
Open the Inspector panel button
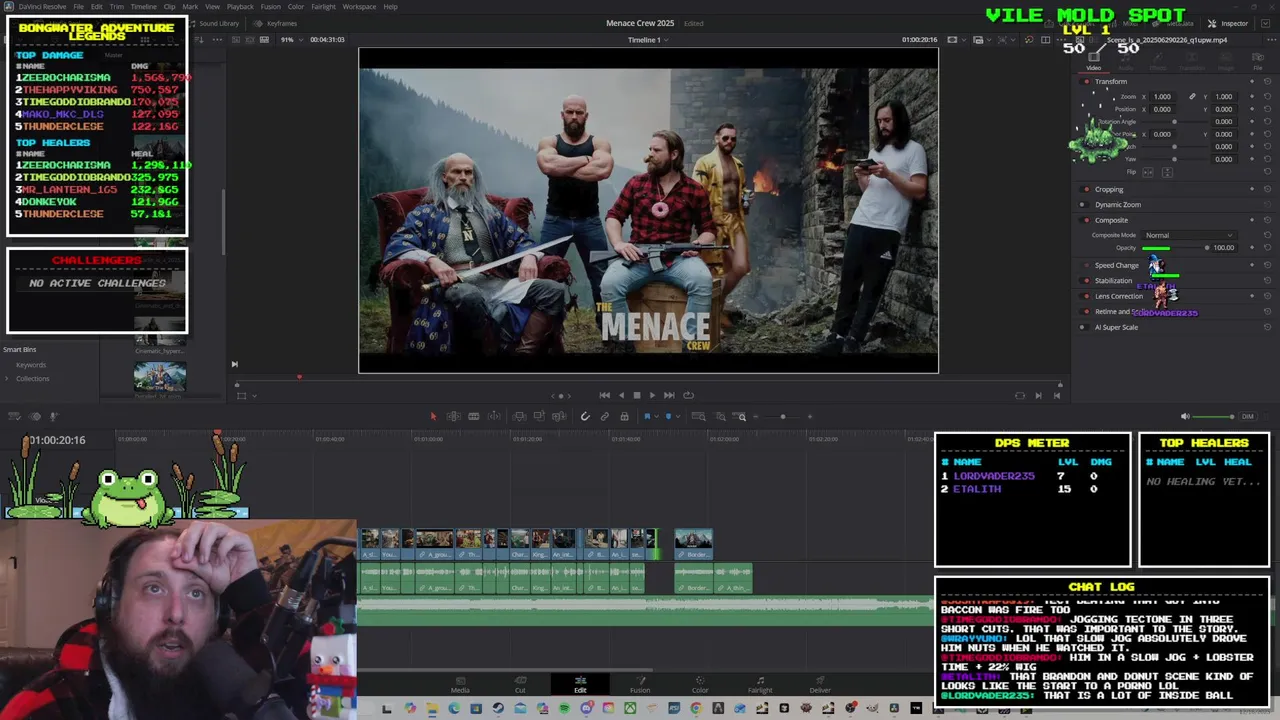(1229, 23)
